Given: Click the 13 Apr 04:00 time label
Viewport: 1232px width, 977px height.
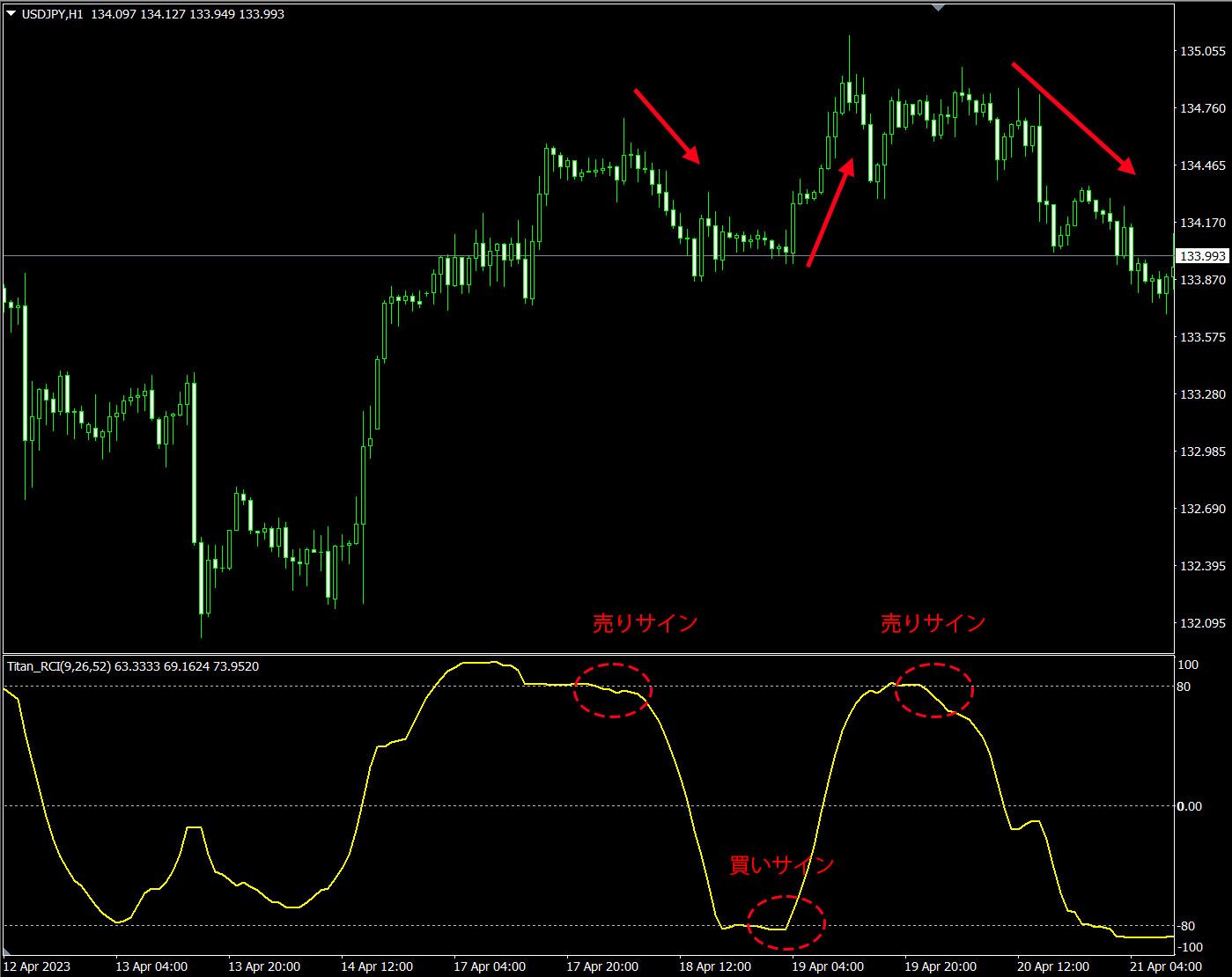Looking at the screenshot, I should click(x=151, y=966).
